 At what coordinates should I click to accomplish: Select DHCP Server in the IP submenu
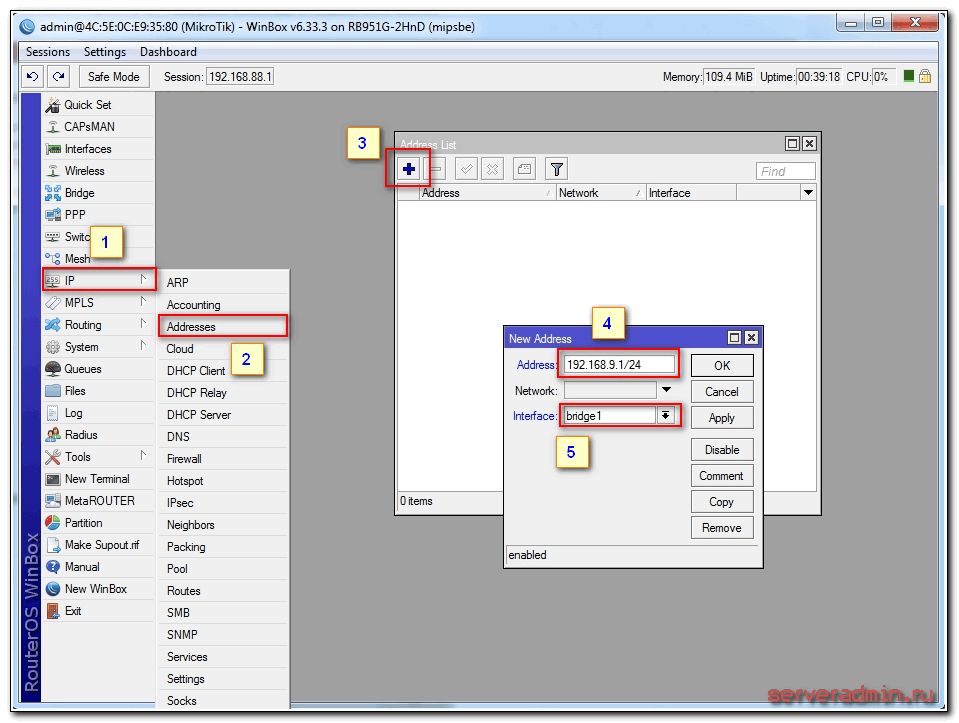point(223,414)
